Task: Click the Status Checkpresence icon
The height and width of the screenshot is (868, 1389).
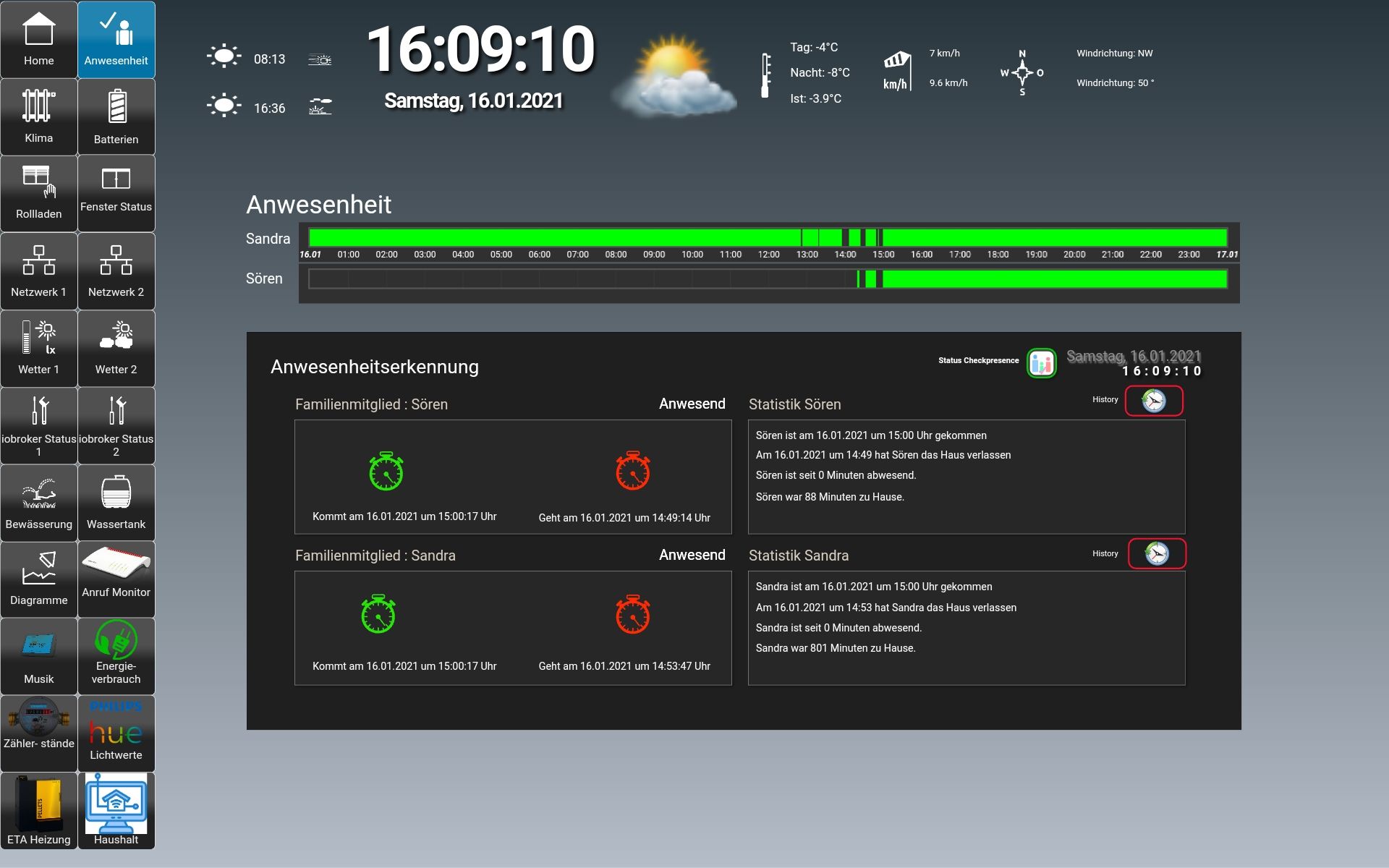Action: coord(1041,363)
